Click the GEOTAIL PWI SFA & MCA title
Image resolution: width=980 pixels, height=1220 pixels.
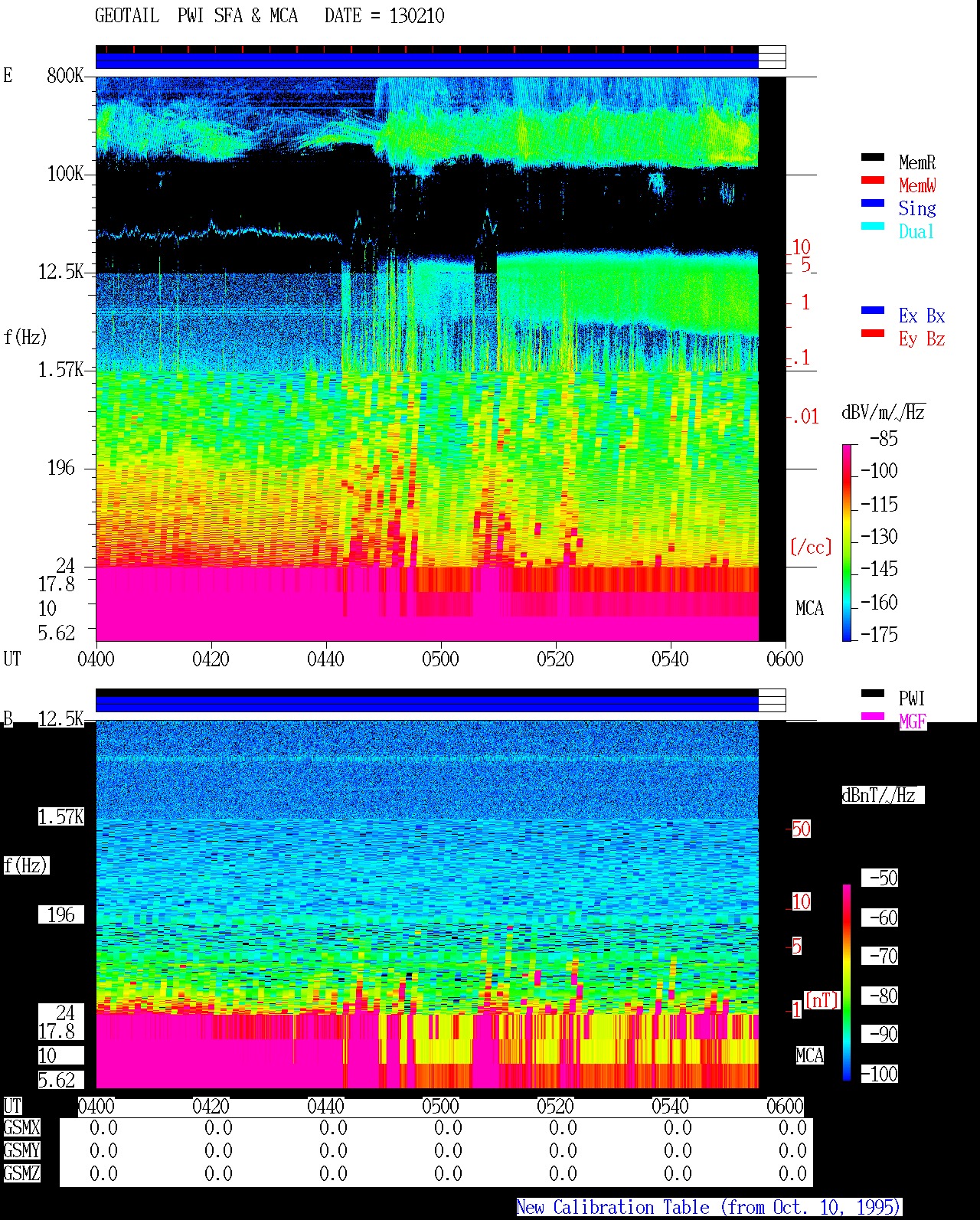coord(197,16)
